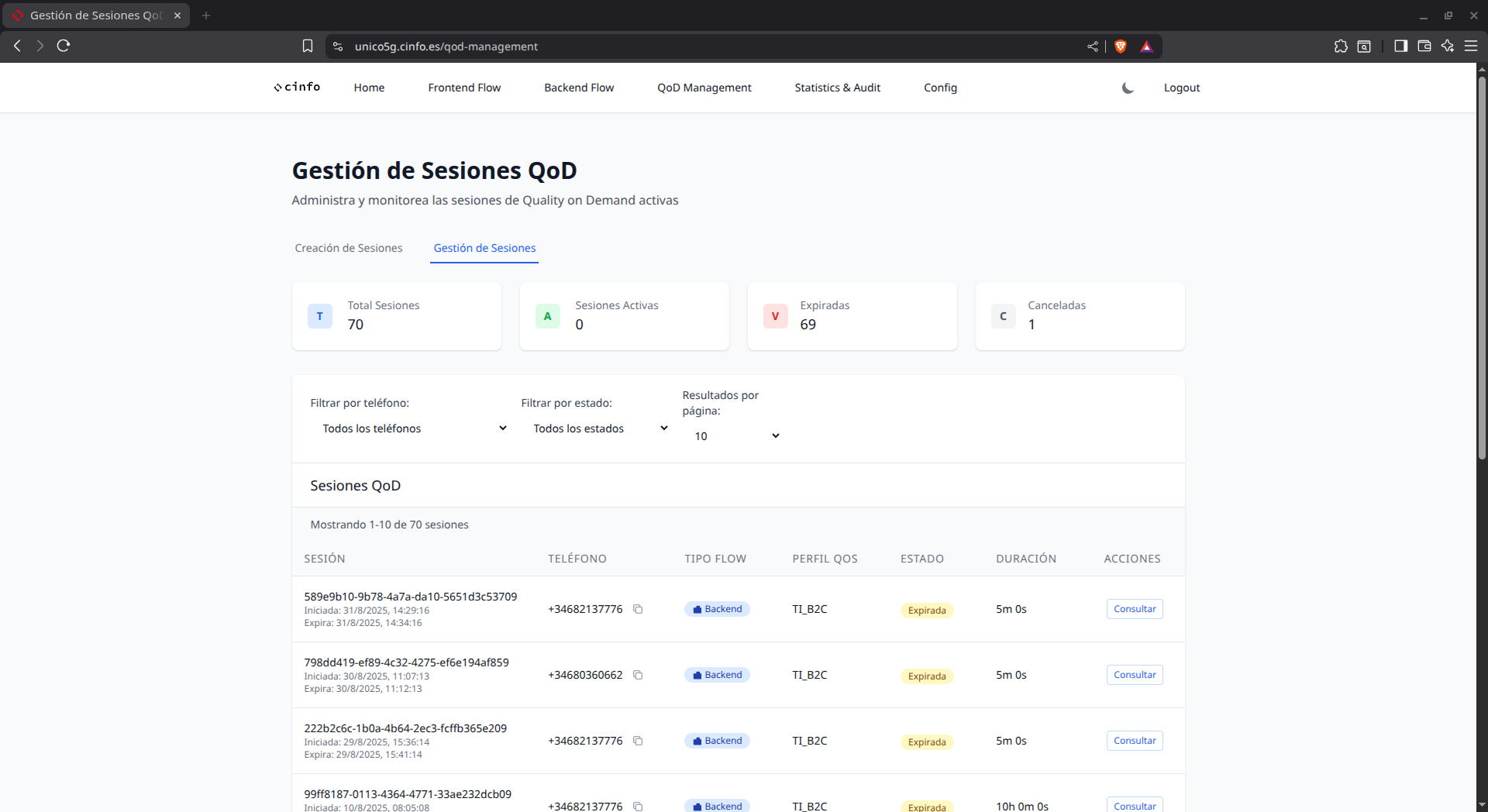This screenshot has height=812, width=1488.
Task: Open Statistics & Audit menu item
Action: coord(837,88)
